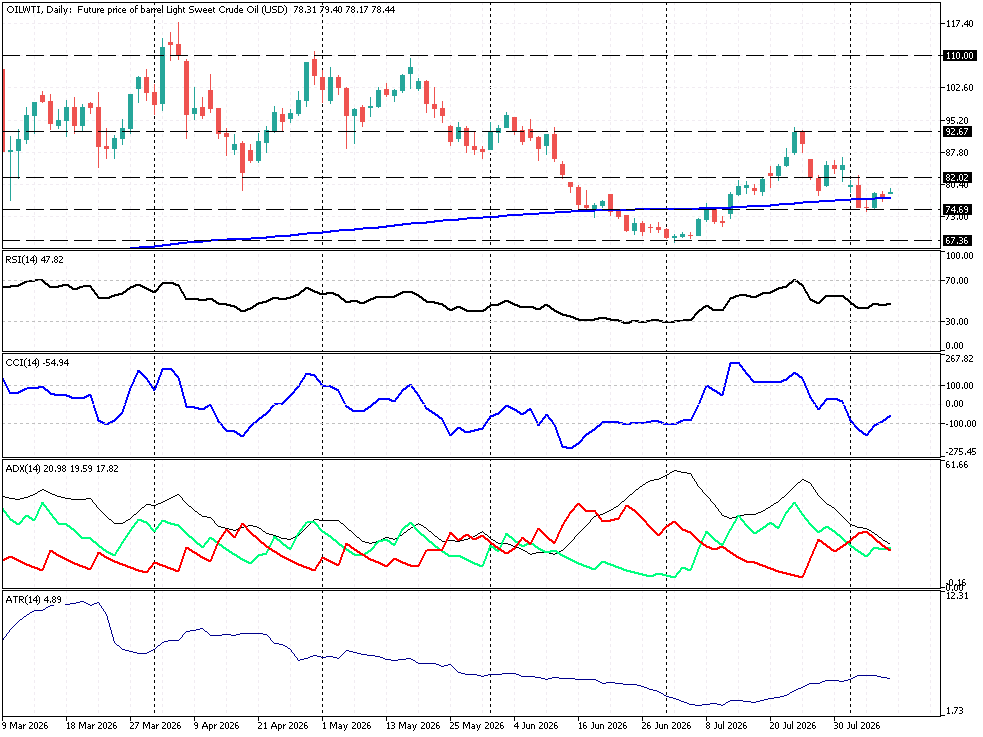Click the 100.00 value on CCI scale
The image size is (983, 737).
pyautogui.click(x=959, y=386)
